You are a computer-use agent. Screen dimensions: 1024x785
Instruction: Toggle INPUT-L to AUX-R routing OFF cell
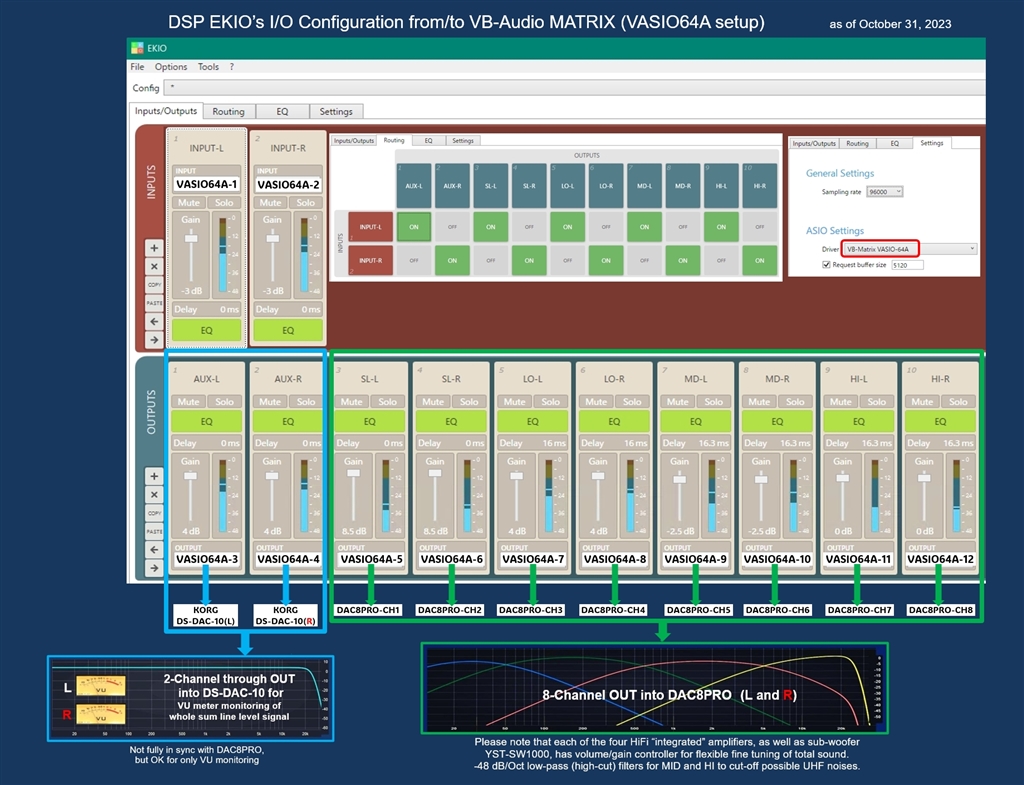(x=452, y=227)
